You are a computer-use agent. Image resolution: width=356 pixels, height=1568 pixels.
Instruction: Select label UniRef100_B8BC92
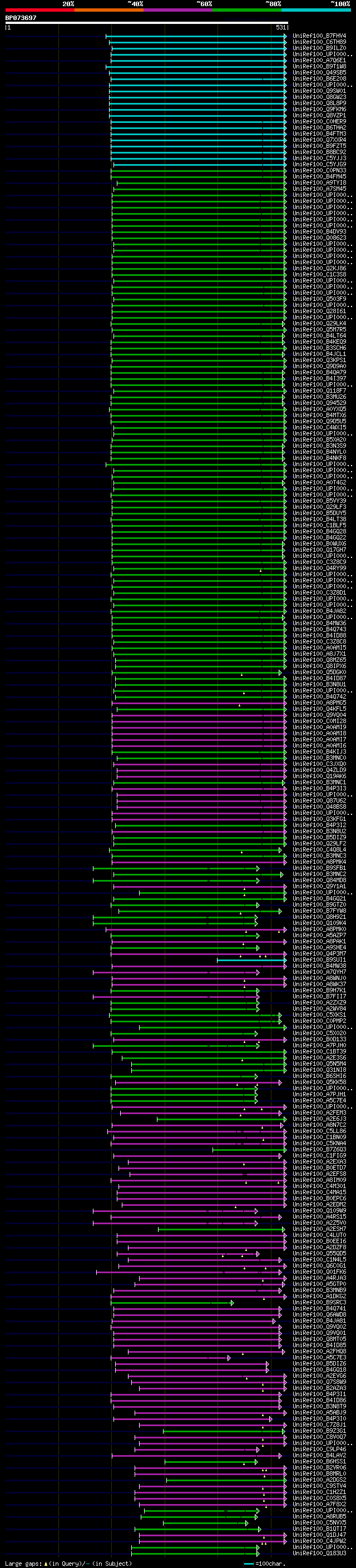point(319,152)
